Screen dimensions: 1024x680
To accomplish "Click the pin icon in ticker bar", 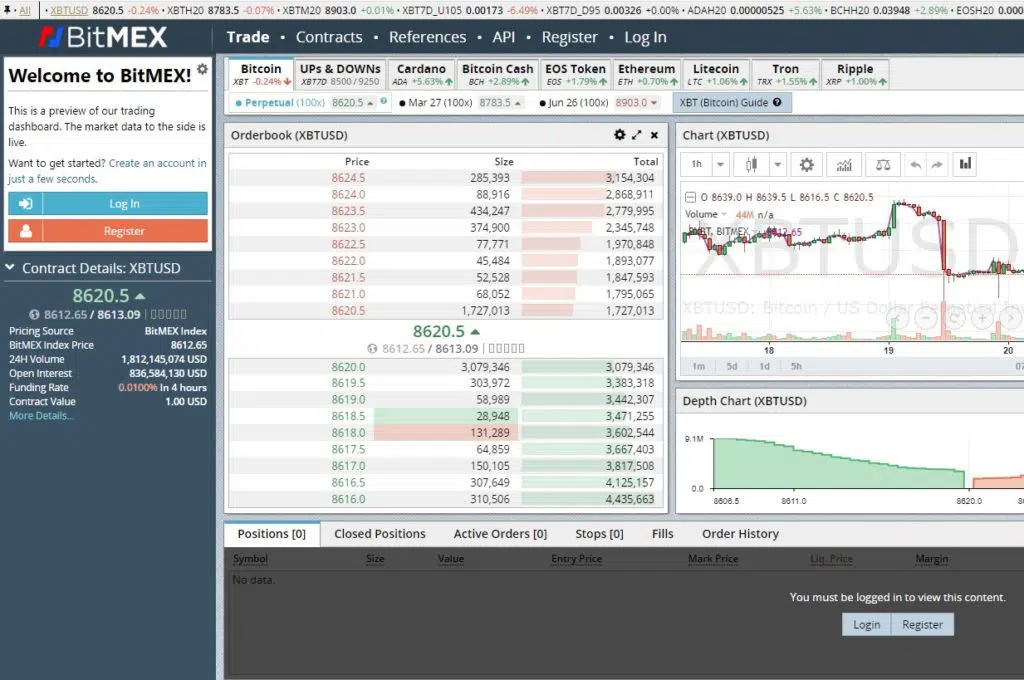I will (7, 10).
